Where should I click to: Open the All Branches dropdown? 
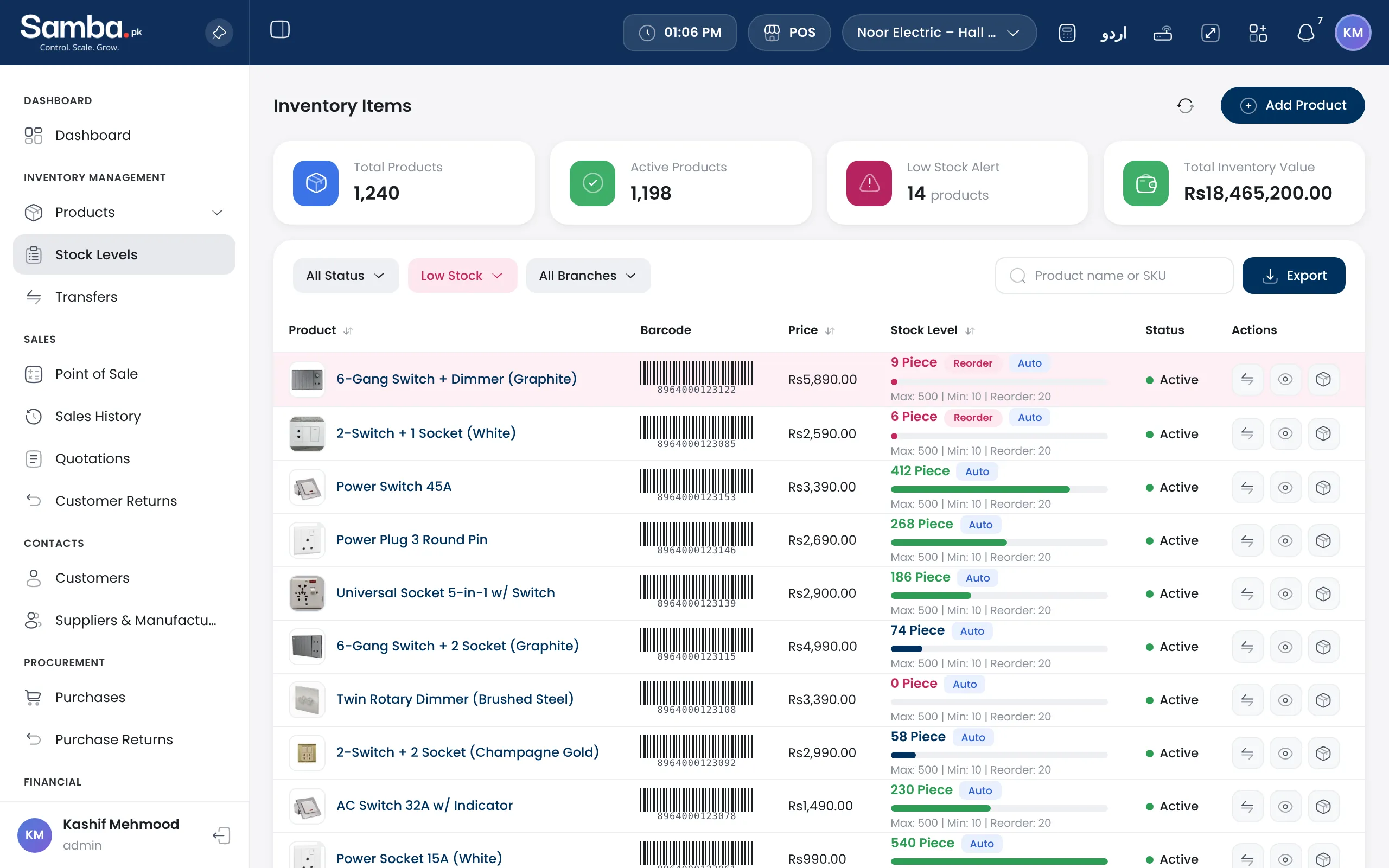(x=588, y=276)
